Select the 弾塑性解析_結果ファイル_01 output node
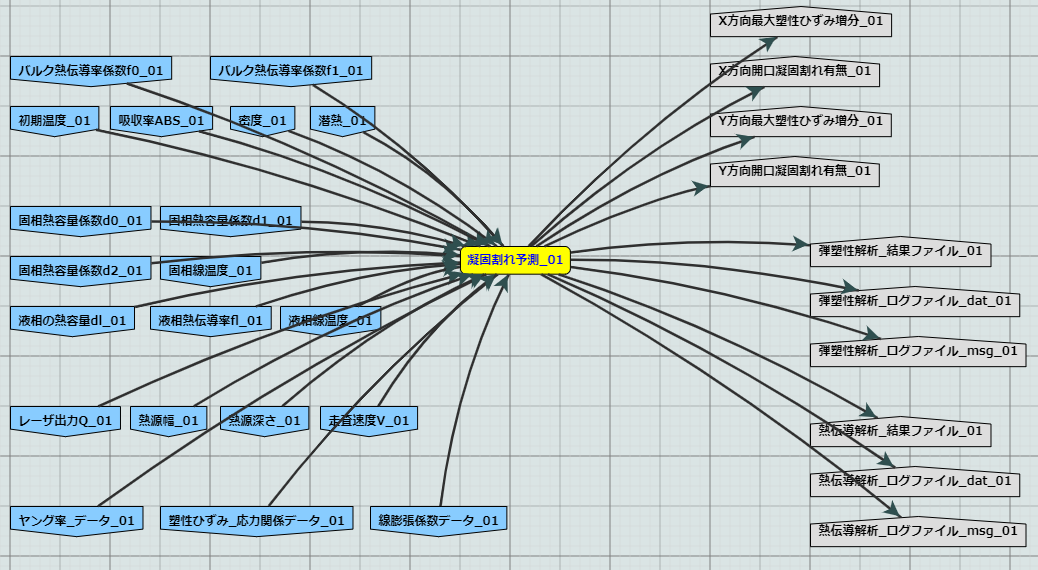The image size is (1038, 570). (x=900, y=252)
